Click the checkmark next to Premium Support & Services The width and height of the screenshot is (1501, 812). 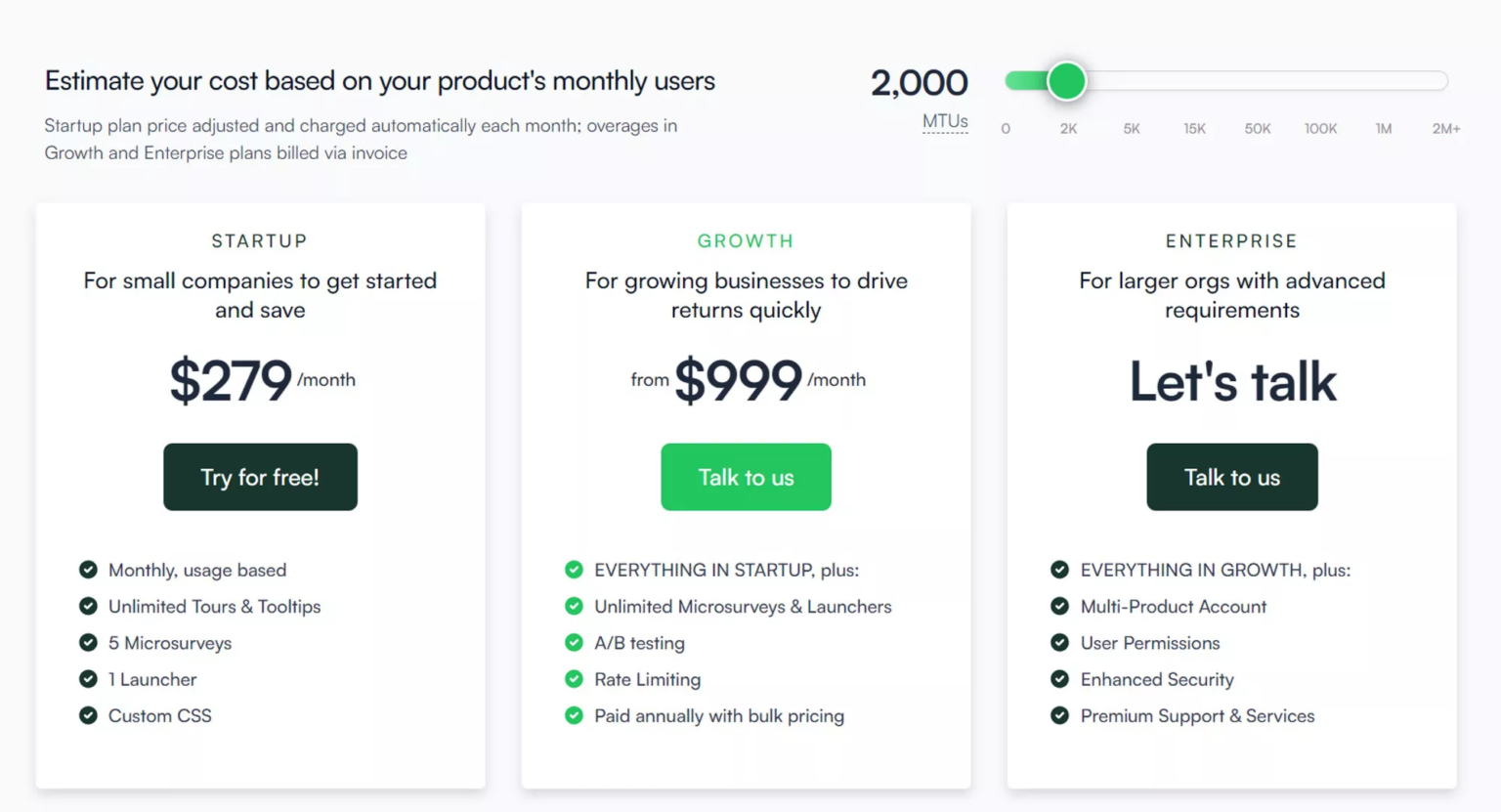click(1059, 715)
